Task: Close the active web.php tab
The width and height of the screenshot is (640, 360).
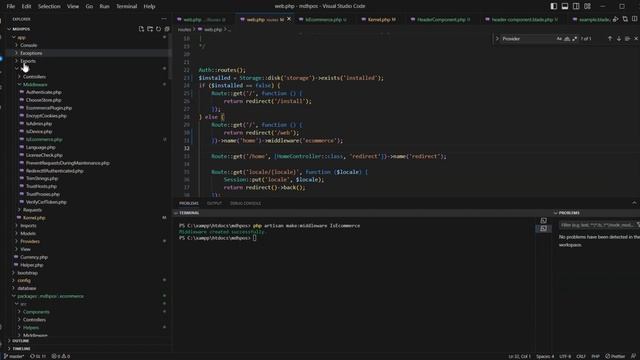Action: point(289,19)
